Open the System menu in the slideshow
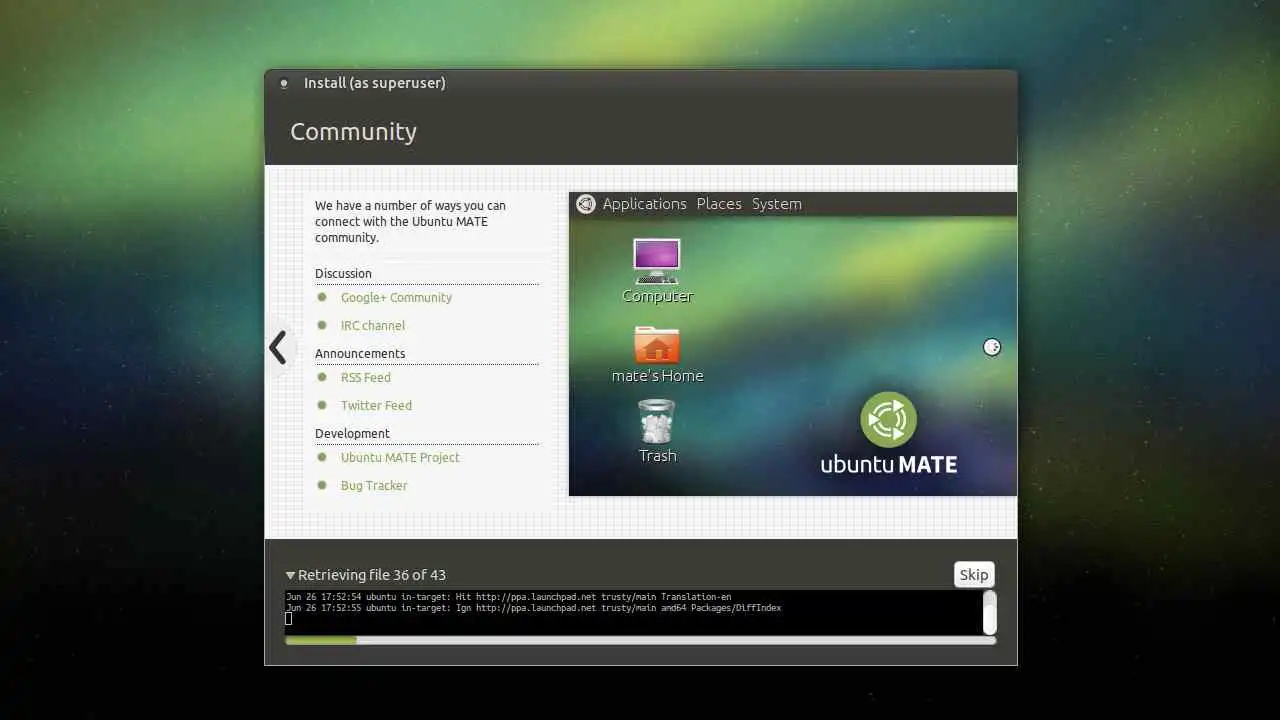Image resolution: width=1280 pixels, height=720 pixels. pyautogui.click(x=777, y=204)
